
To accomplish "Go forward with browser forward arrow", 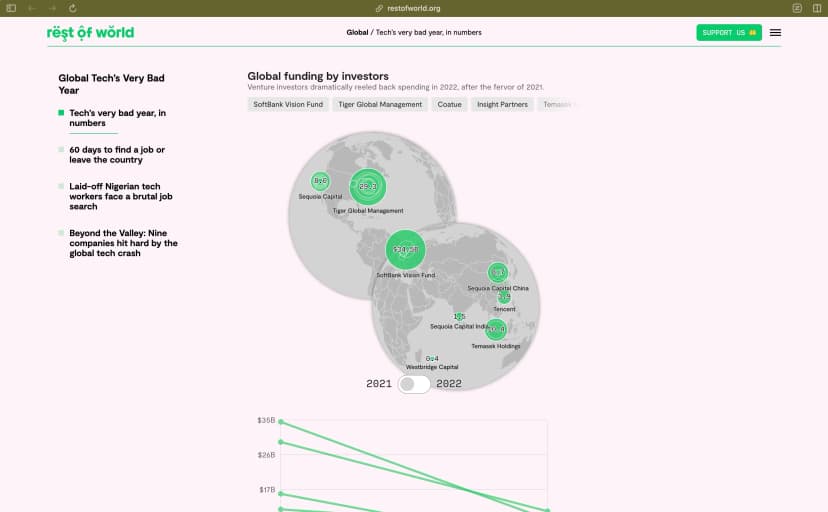I will [52, 8].
